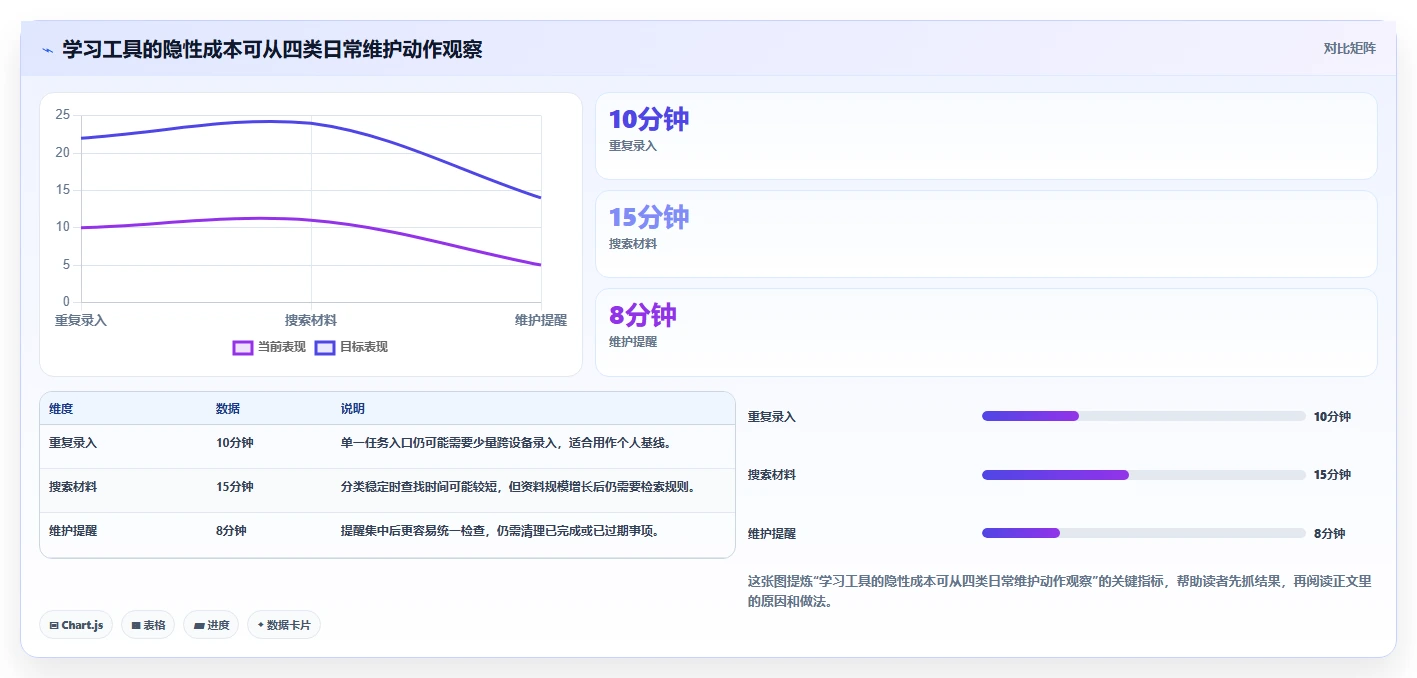Click the 表格 tag chip
The image size is (1417, 678).
[148, 625]
